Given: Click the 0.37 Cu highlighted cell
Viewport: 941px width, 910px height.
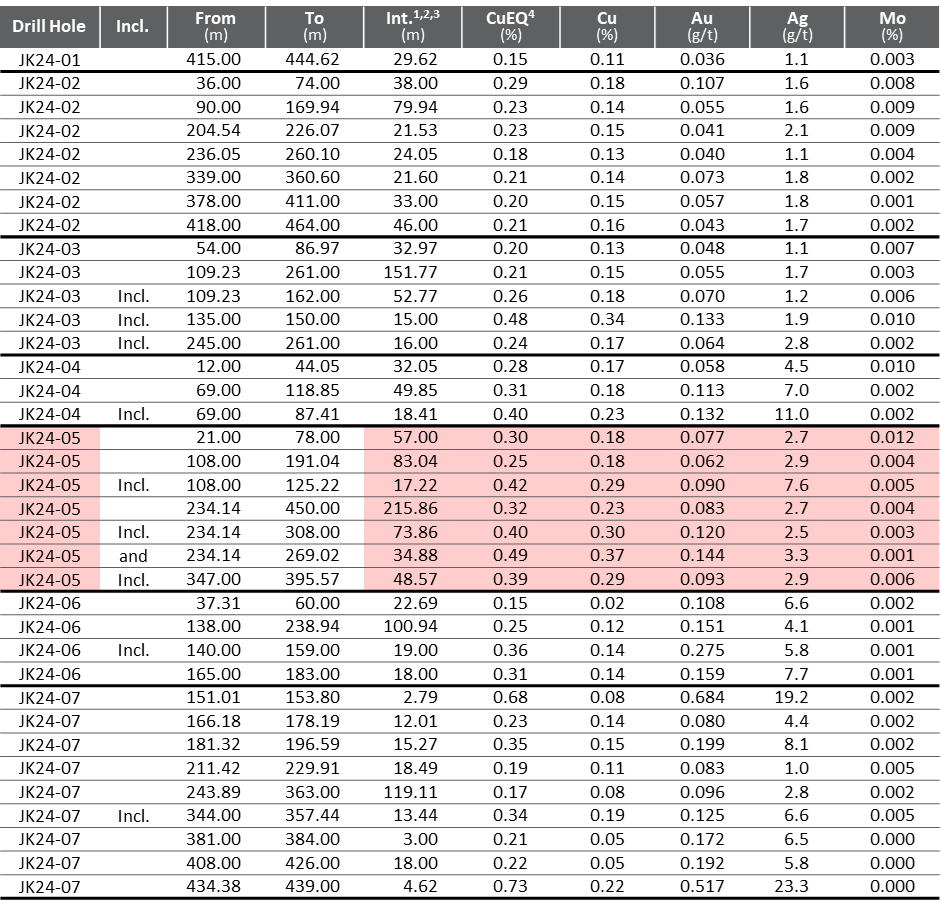Looking at the screenshot, I should point(607,556).
